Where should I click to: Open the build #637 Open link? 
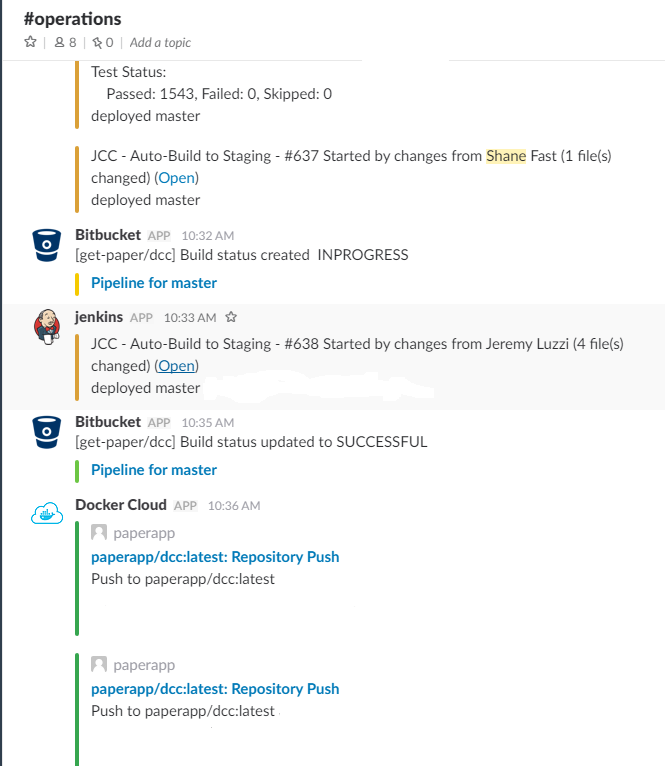(x=177, y=178)
